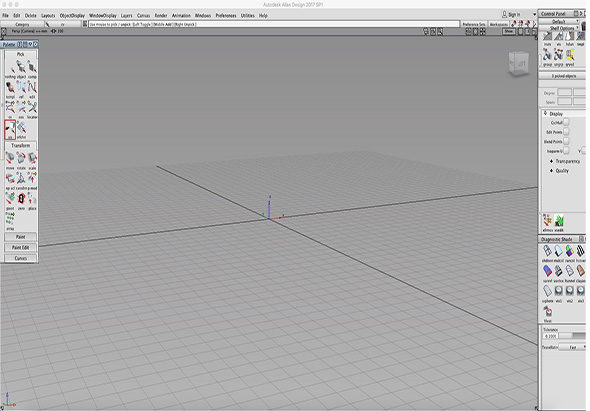
Task: Click the shading-off diagnostic icon
Action: (x=547, y=253)
